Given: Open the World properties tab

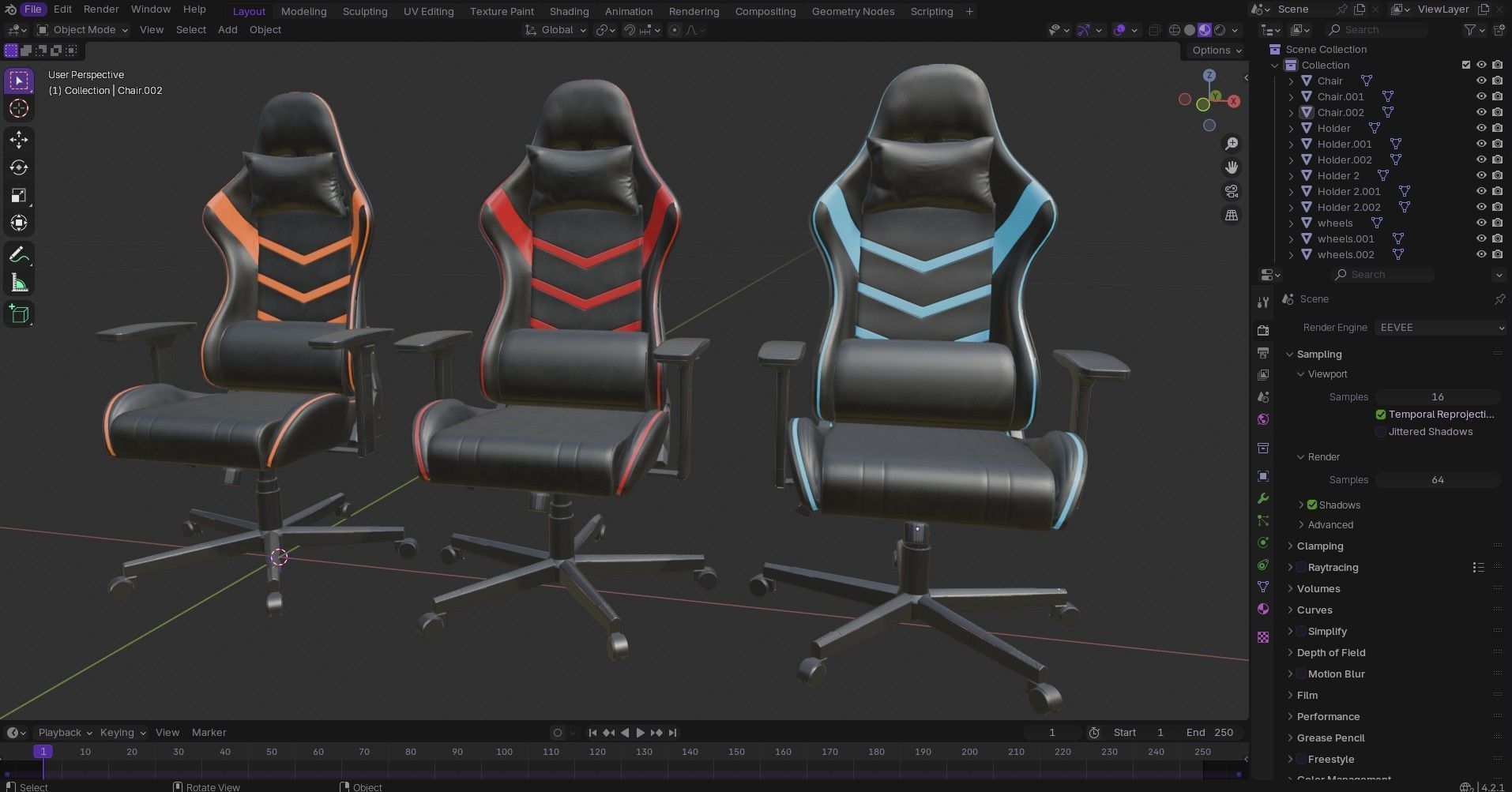Looking at the screenshot, I should coord(1263,419).
